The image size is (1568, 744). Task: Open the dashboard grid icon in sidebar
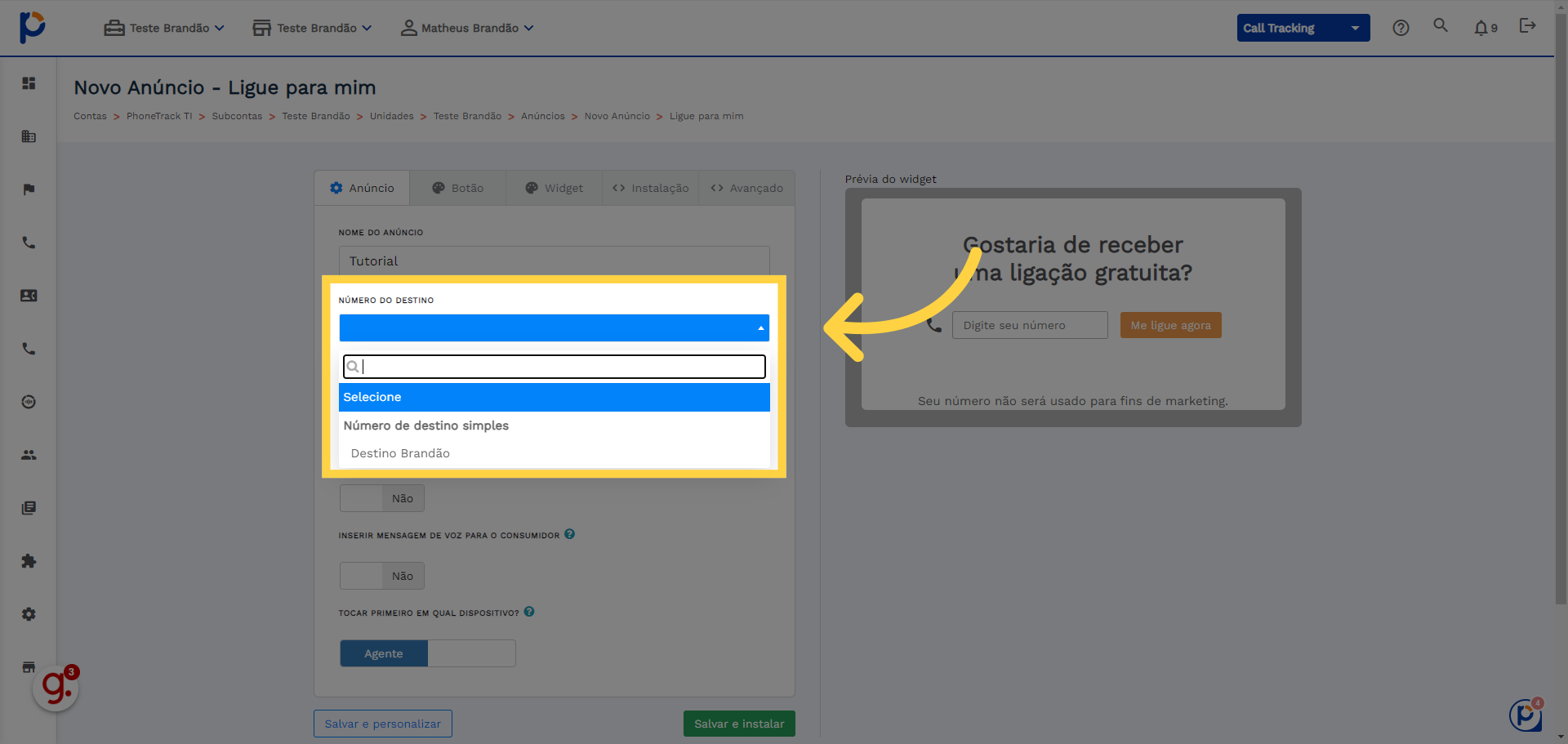pyautogui.click(x=29, y=83)
